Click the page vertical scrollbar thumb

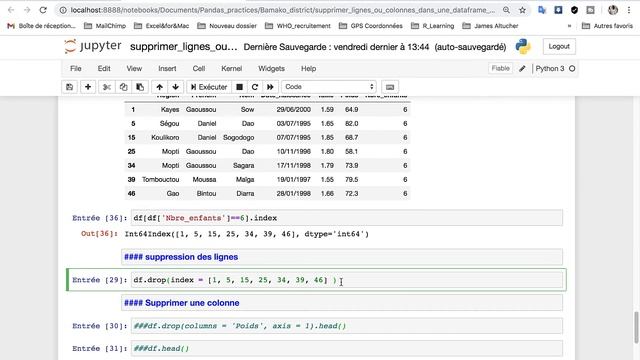pos(636,327)
